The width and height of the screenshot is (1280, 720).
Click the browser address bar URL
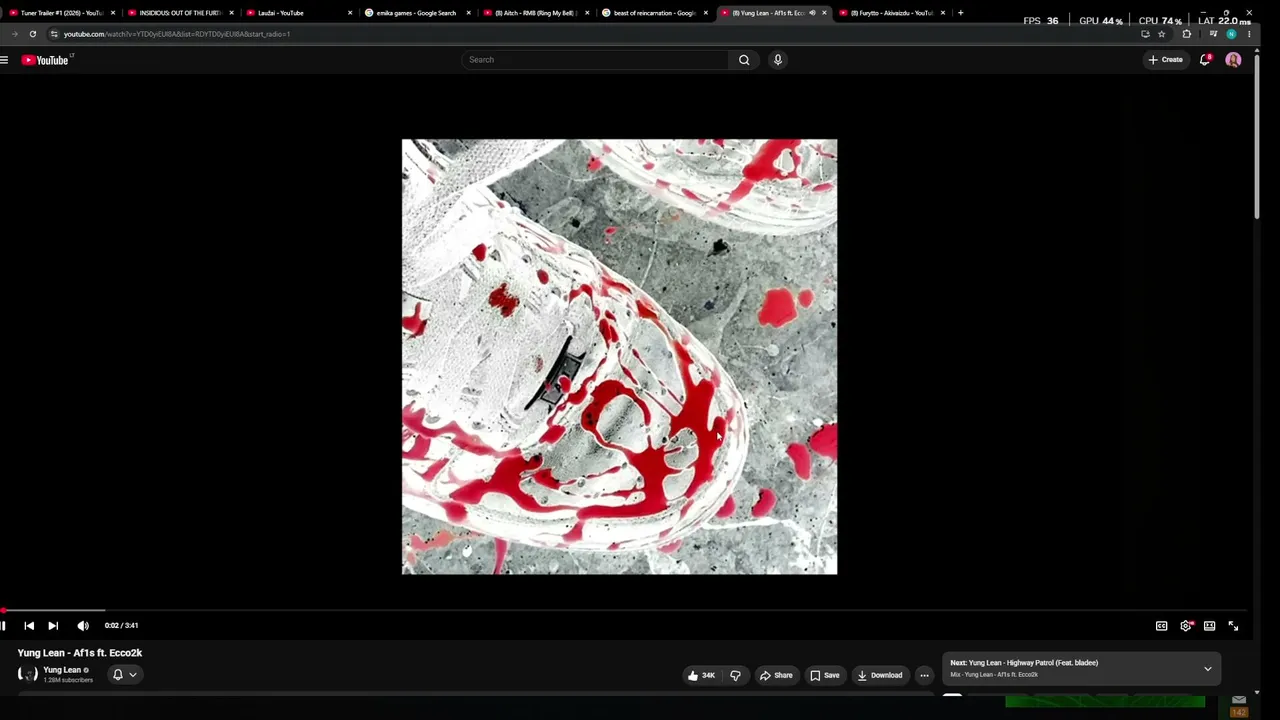177,34
